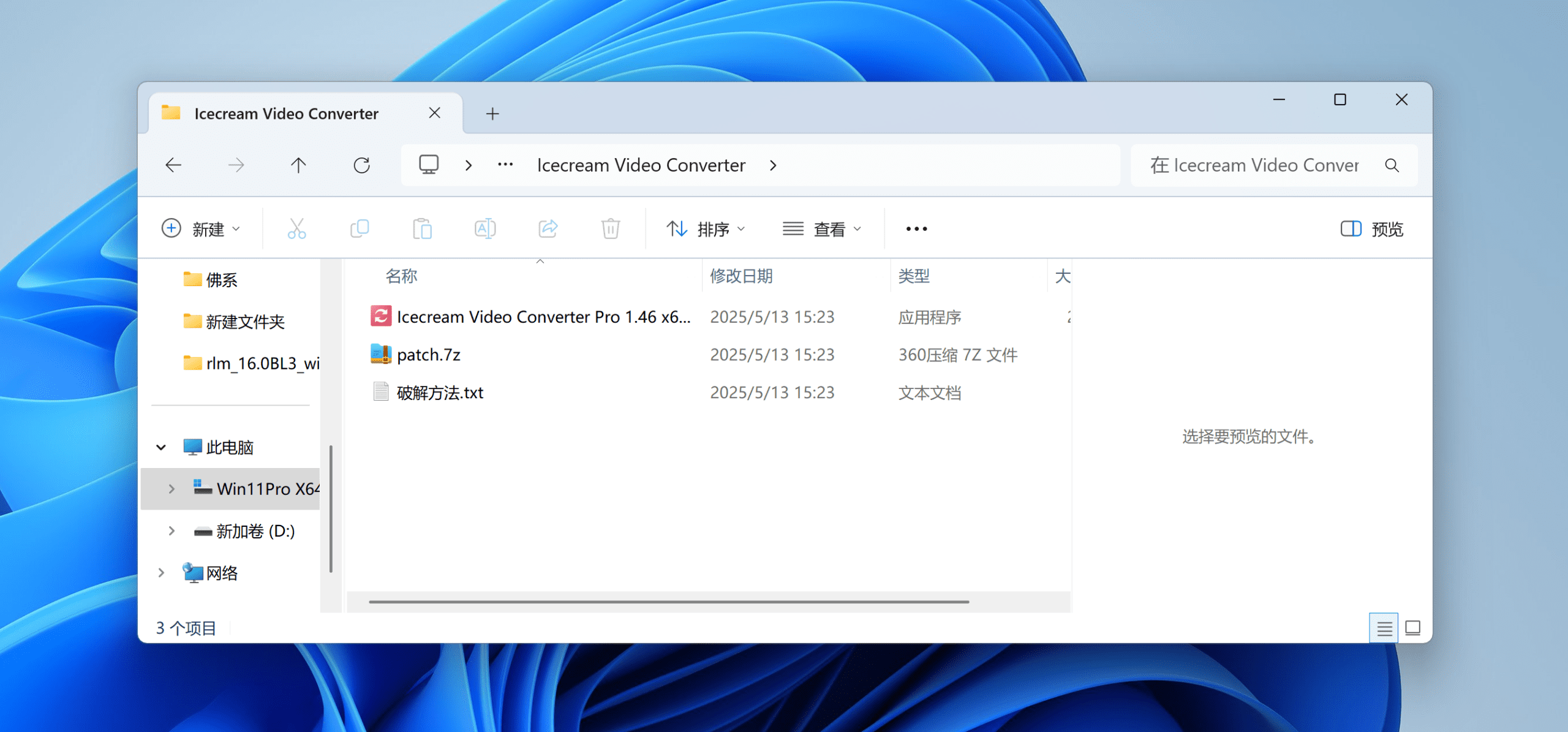The height and width of the screenshot is (732, 1568).
Task: Click the Share icon
Action: (548, 229)
